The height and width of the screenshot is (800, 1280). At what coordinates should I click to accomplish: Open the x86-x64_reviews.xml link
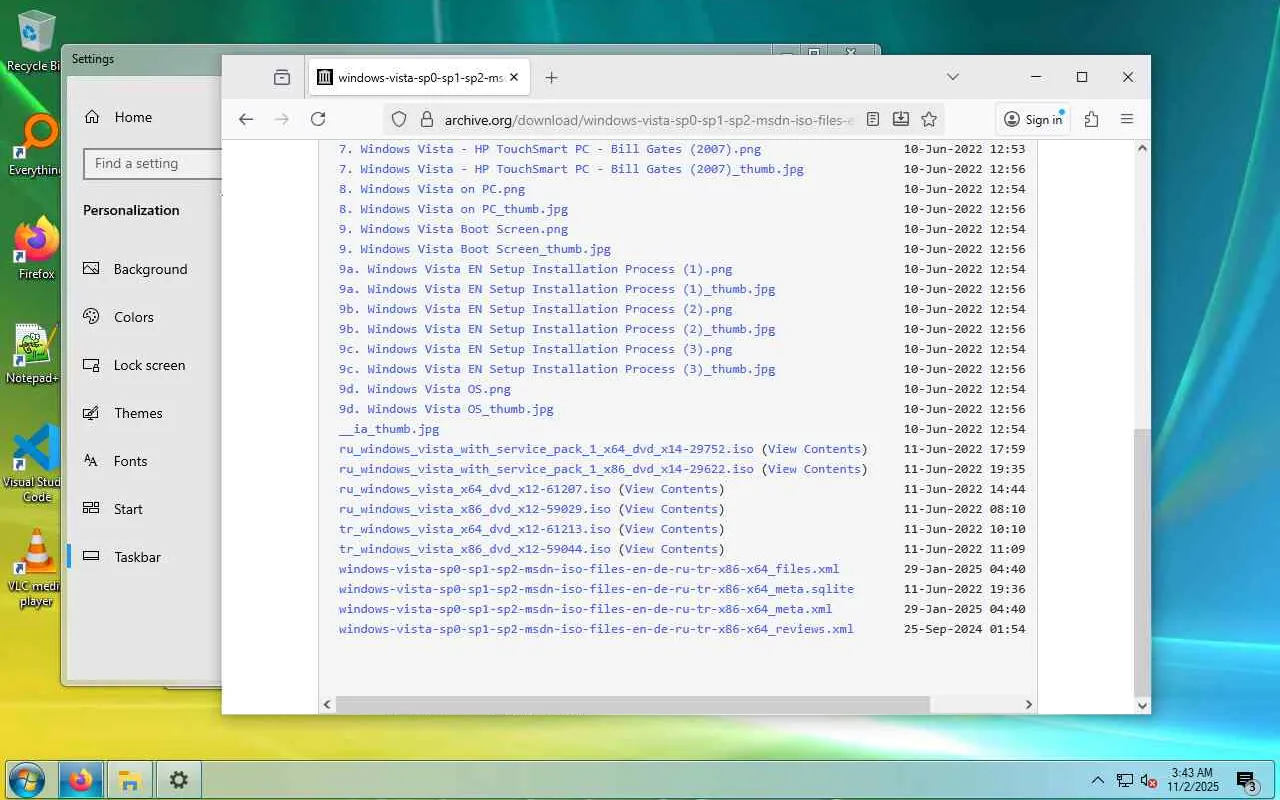(596, 629)
